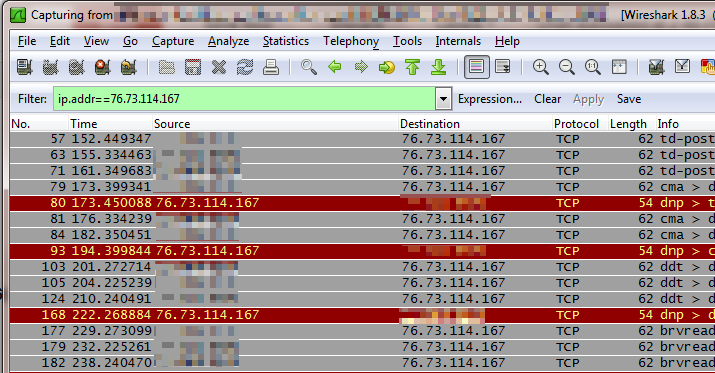Click Save next to the filter
715x373 pixels.
pyautogui.click(x=629, y=99)
